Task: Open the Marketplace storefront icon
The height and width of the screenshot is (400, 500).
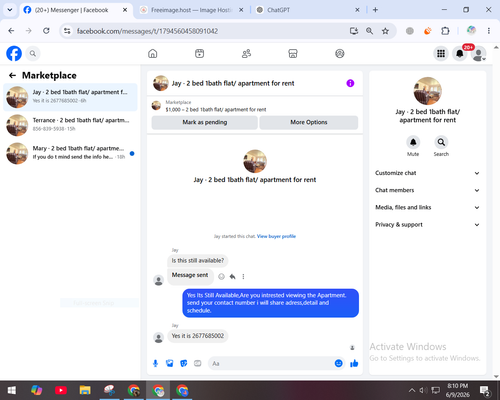Action: point(293,53)
